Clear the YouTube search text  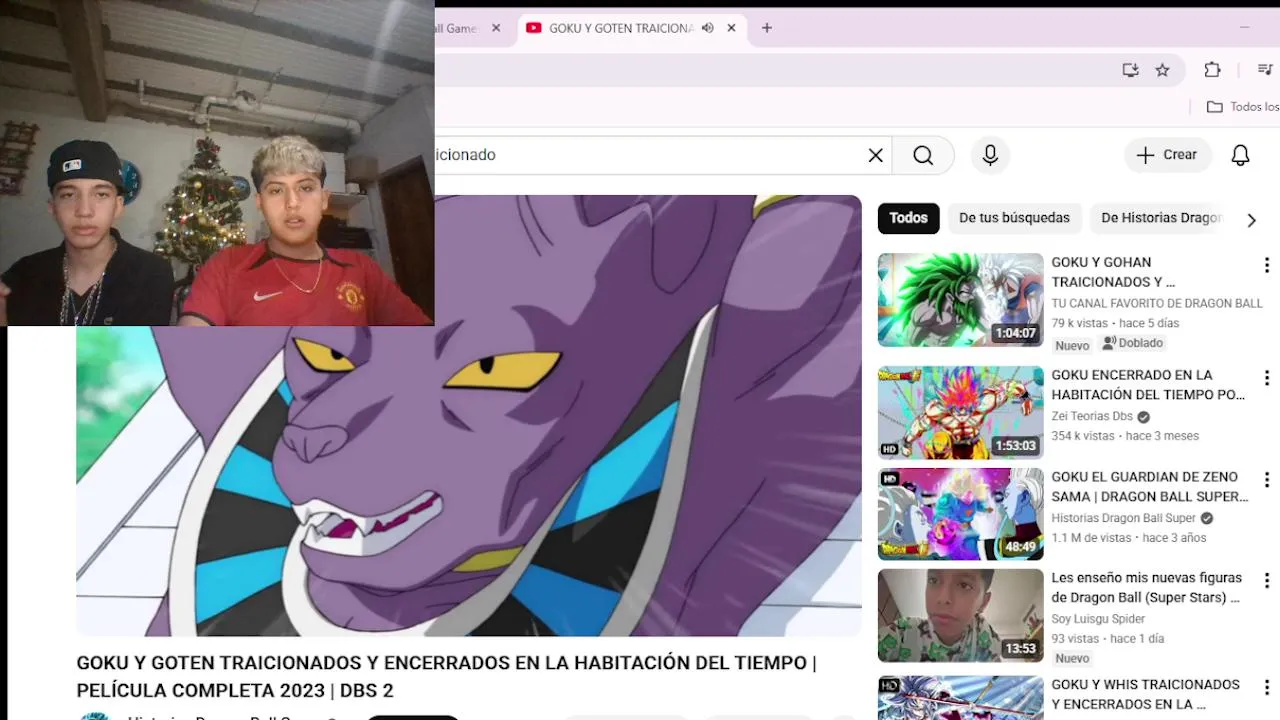tap(875, 155)
